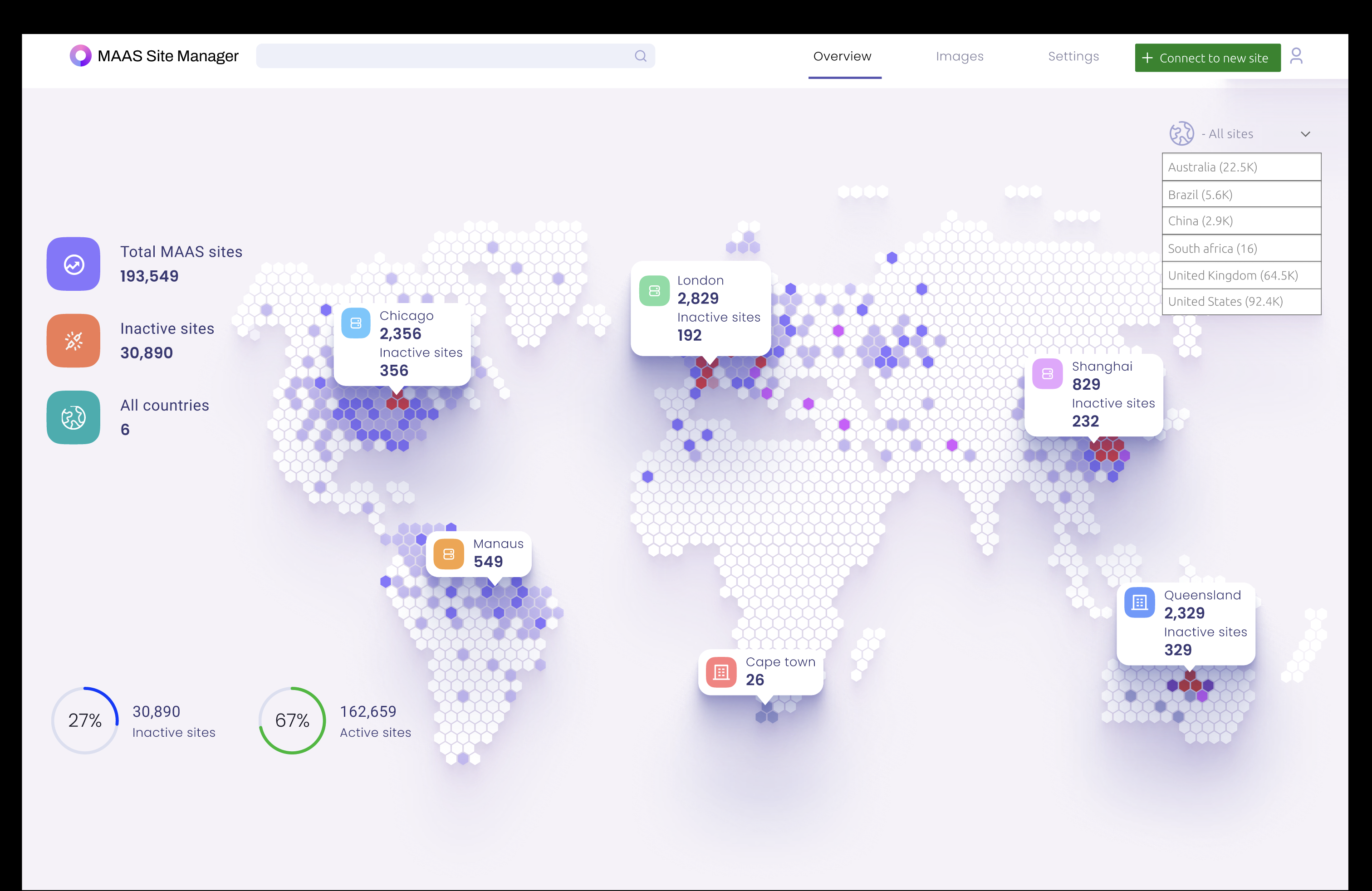1372x891 pixels.
Task: Pick United States (92.4K) option
Action: [1242, 301]
